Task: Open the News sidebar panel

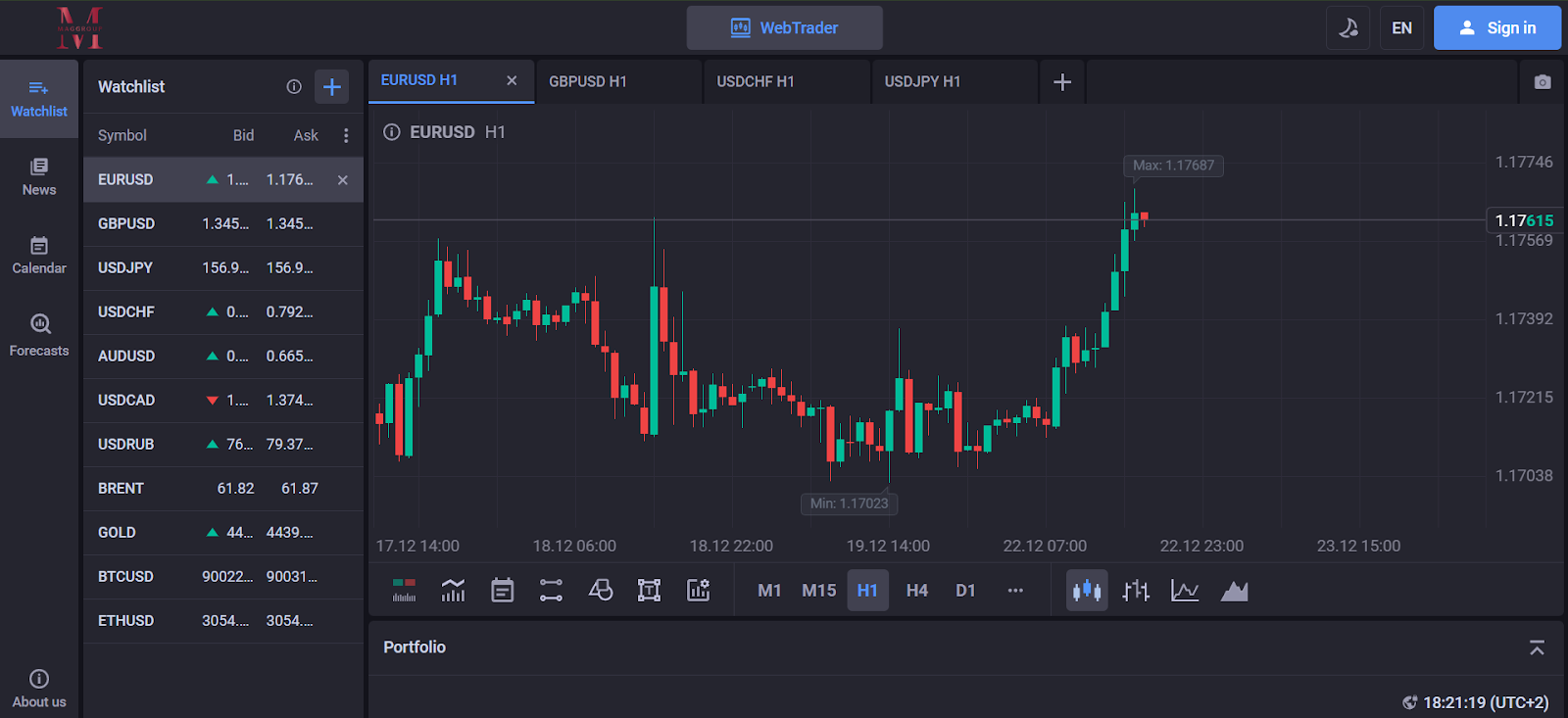Action: (x=39, y=176)
